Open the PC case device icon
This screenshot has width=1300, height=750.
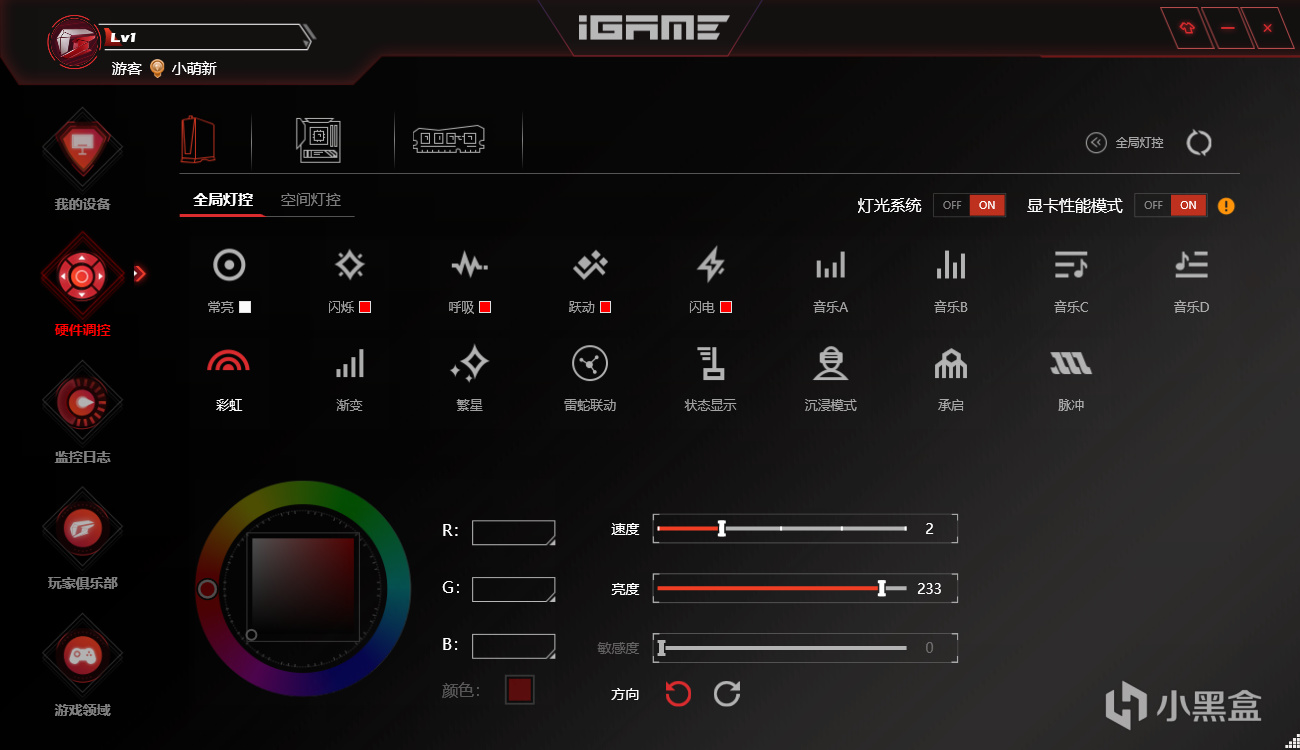click(x=198, y=139)
